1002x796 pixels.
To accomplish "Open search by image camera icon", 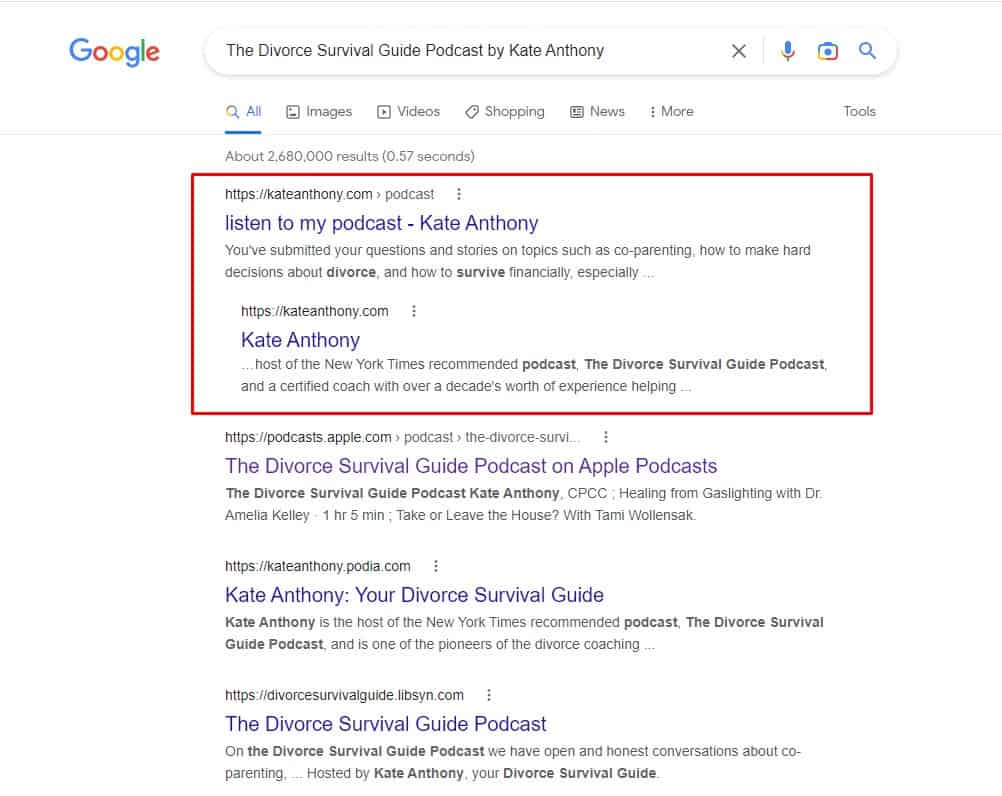I will point(828,51).
